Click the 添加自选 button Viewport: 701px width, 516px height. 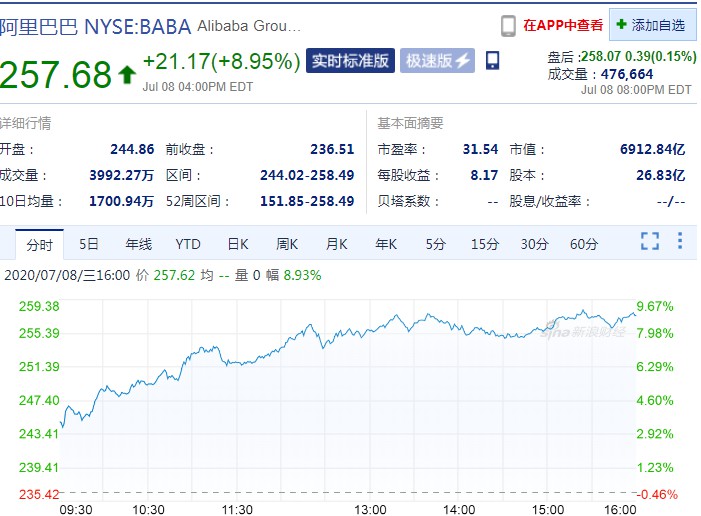point(652,25)
